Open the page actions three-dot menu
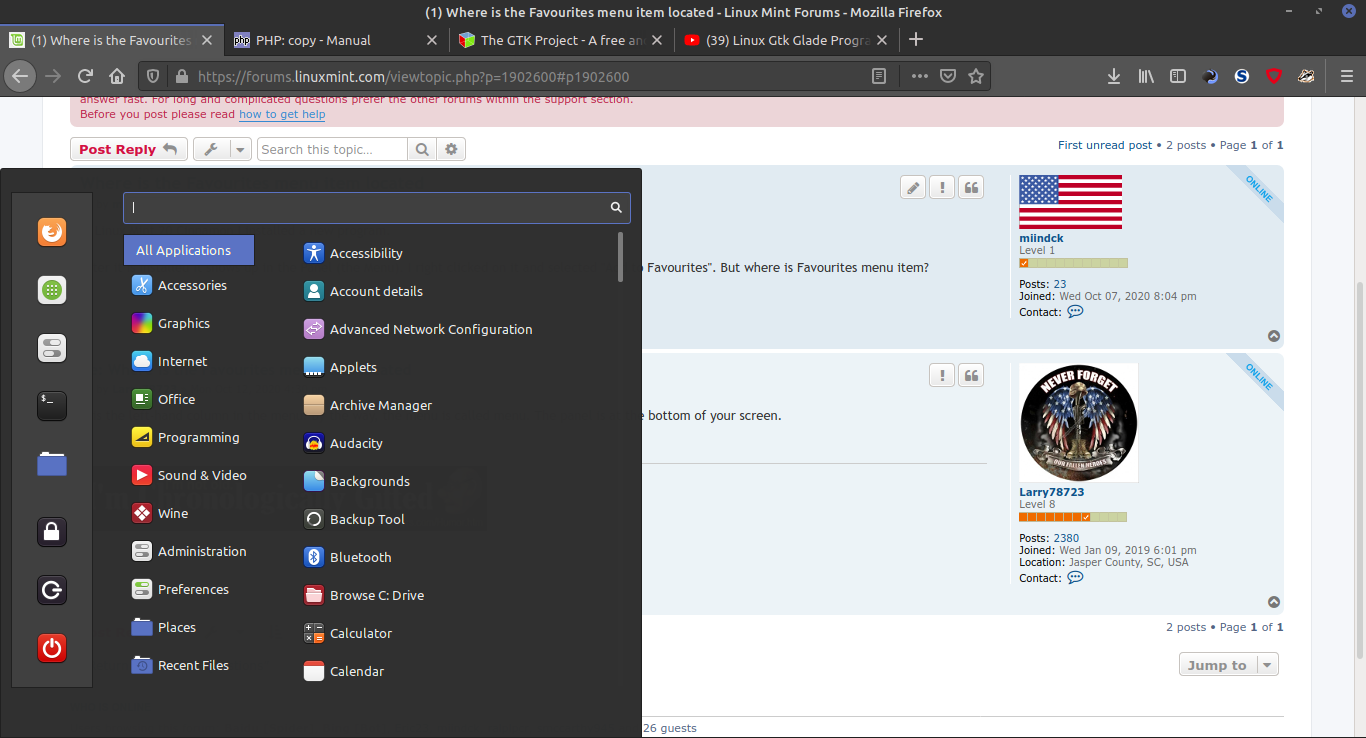1366x738 pixels. point(919,76)
